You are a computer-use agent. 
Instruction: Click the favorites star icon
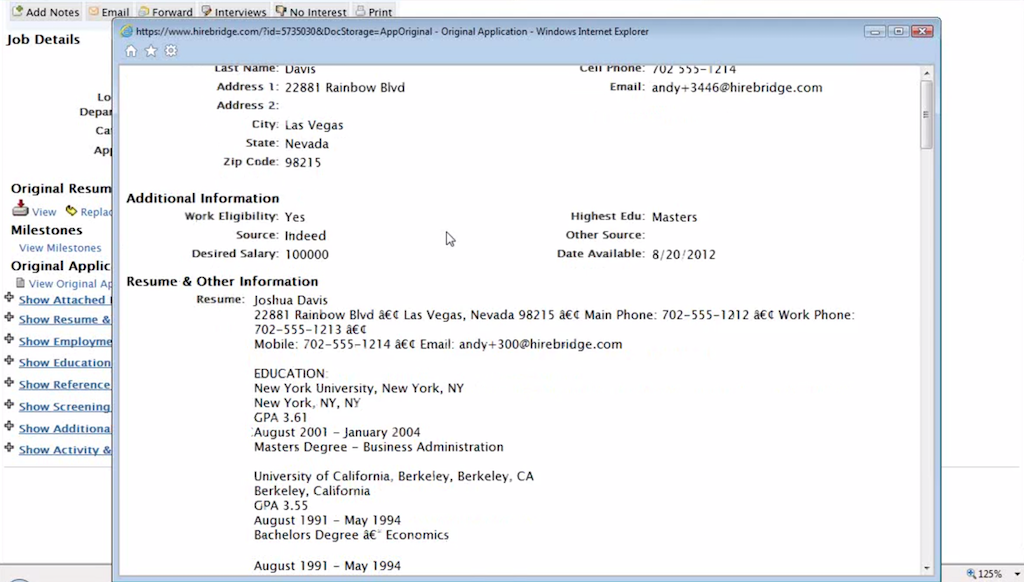[x=151, y=51]
